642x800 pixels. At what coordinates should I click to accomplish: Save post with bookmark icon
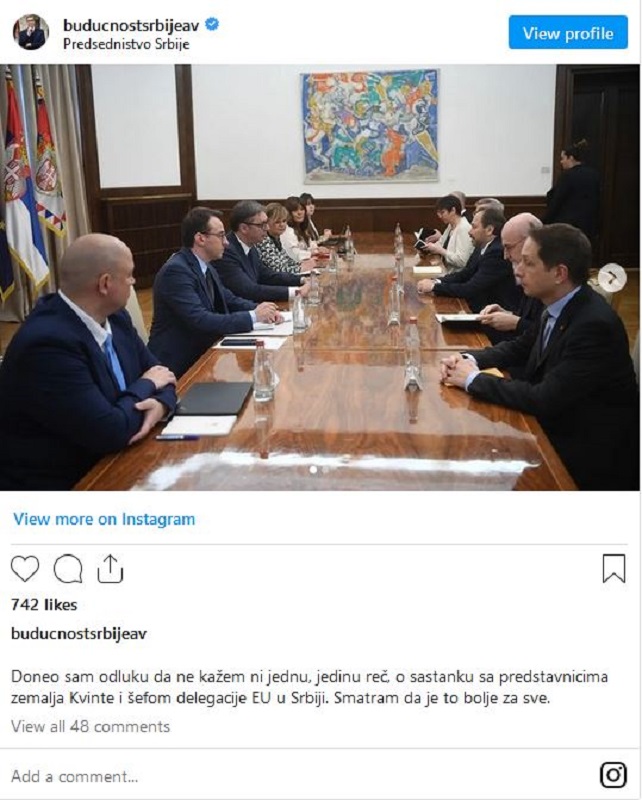pyautogui.click(x=613, y=568)
